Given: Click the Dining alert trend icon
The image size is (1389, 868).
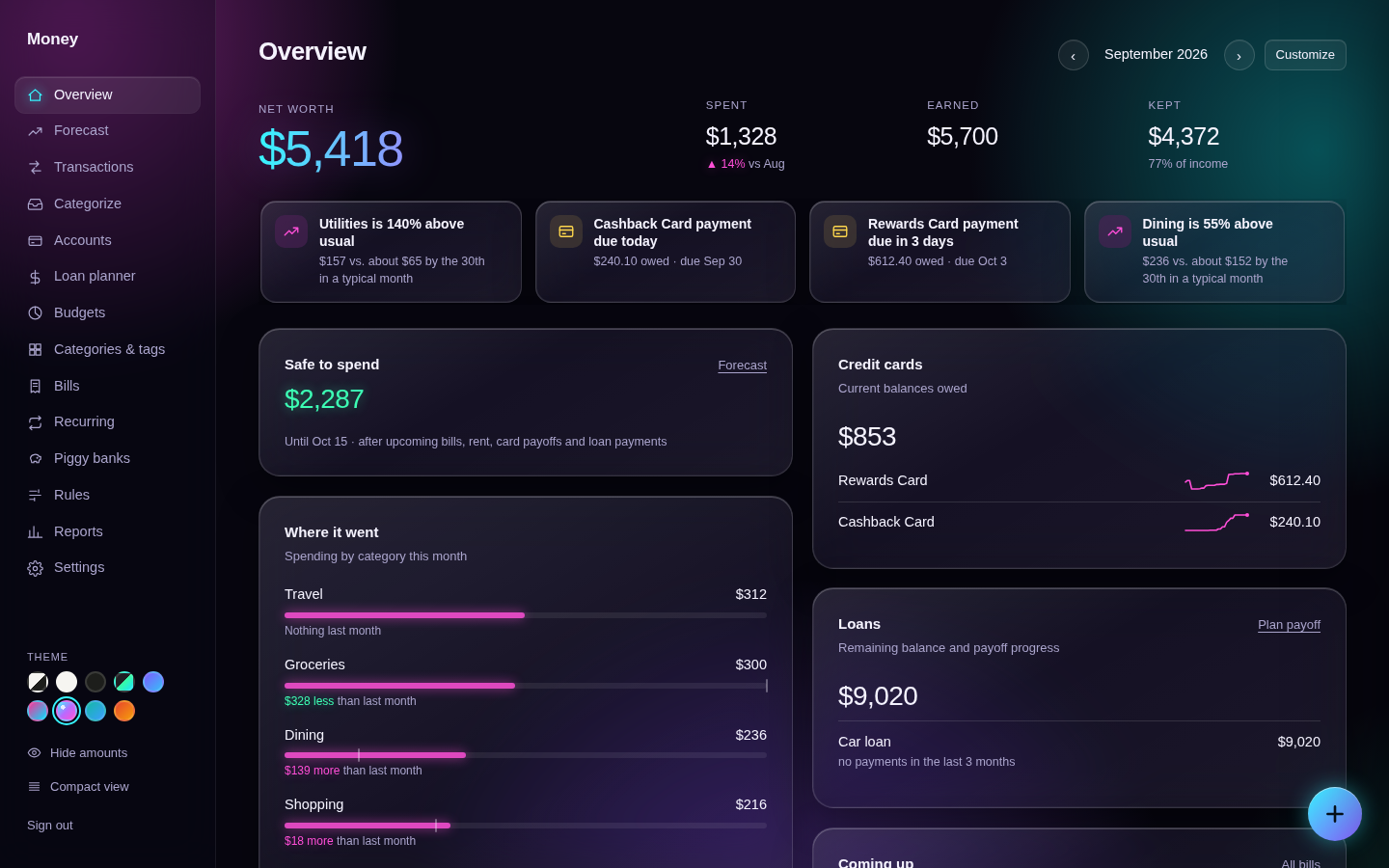Looking at the screenshot, I should [x=1115, y=231].
